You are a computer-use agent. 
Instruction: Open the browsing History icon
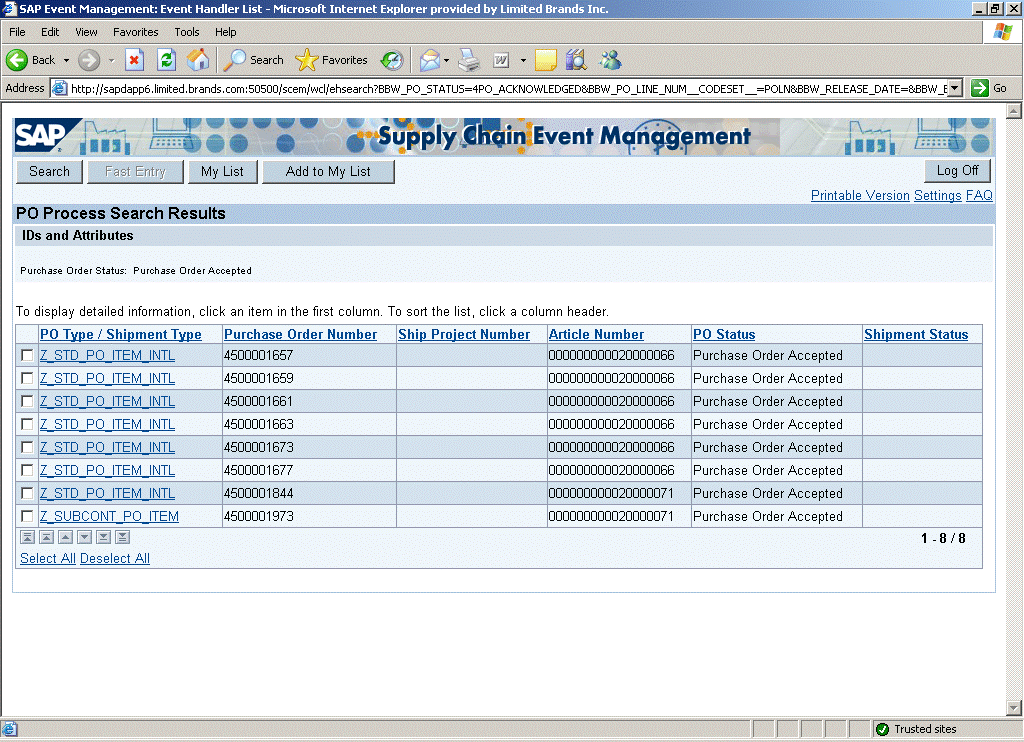[392, 60]
